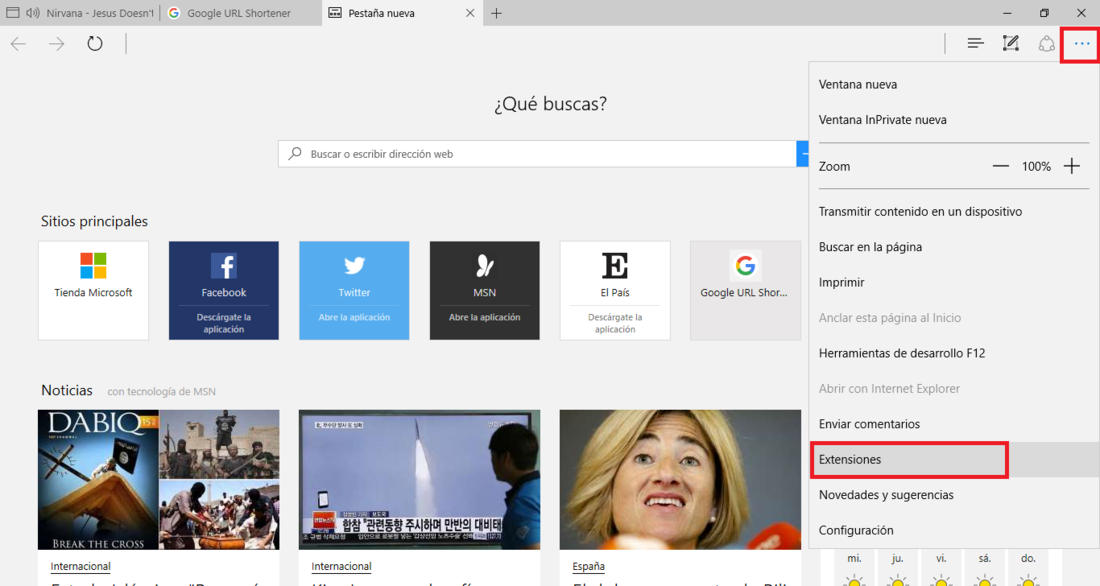The width and height of the screenshot is (1100, 586).
Task: Open the Twitter top site tile
Action: (x=354, y=291)
